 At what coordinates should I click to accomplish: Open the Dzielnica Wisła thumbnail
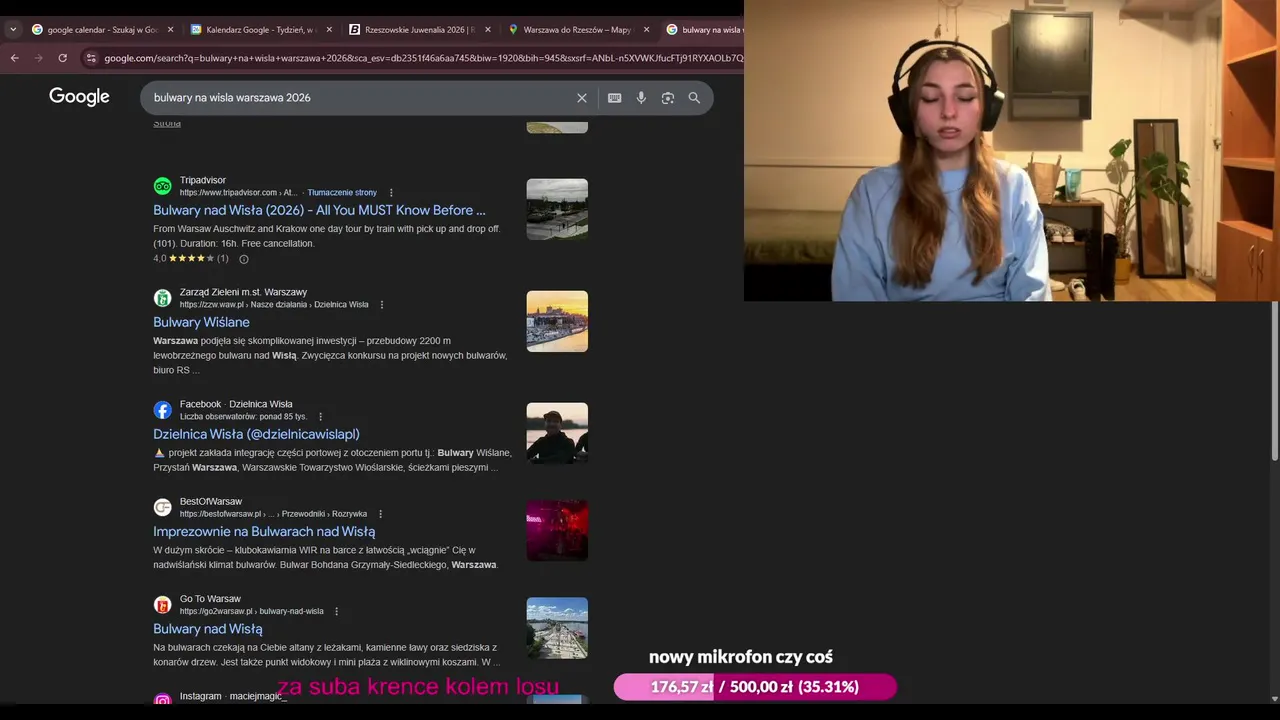[557, 433]
